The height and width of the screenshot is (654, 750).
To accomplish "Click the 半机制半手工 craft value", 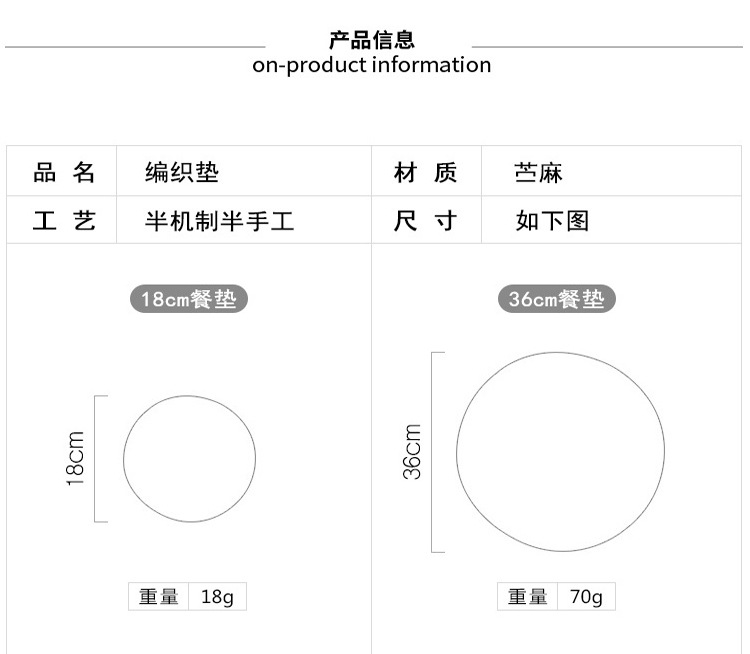I will point(220,220).
